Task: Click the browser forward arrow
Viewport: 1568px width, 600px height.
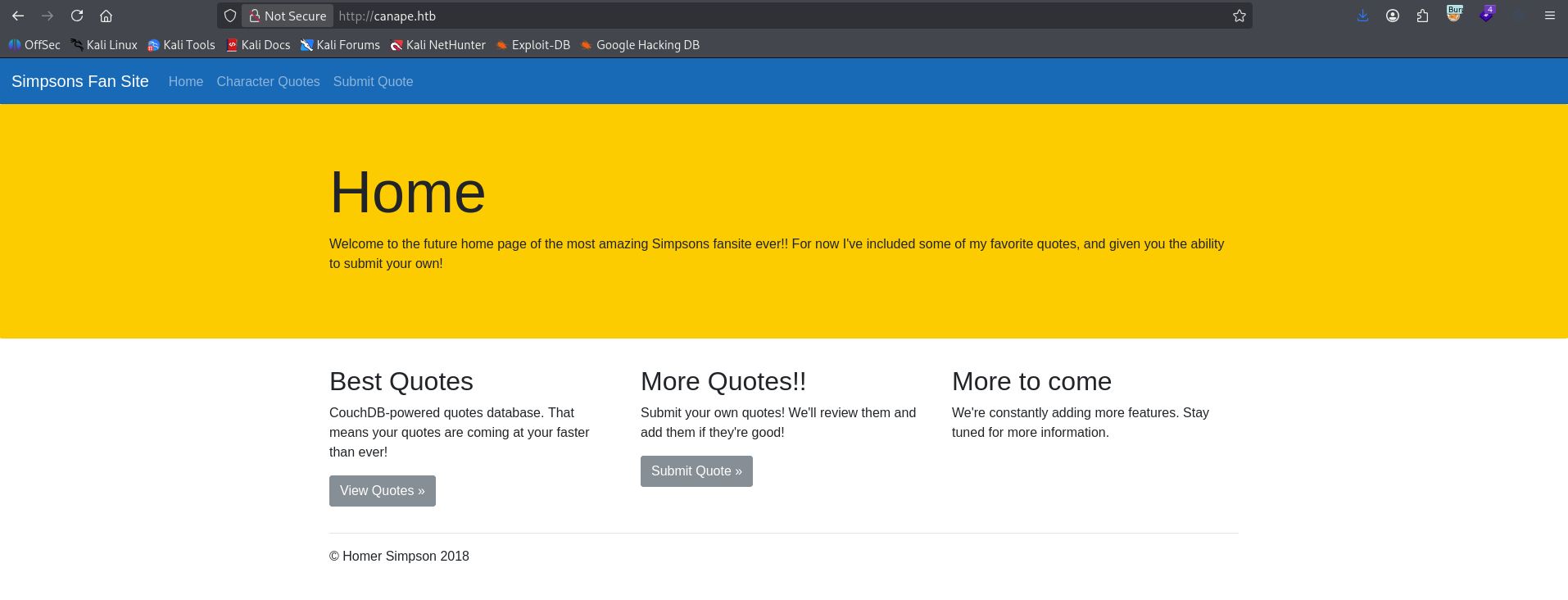Action: click(48, 16)
